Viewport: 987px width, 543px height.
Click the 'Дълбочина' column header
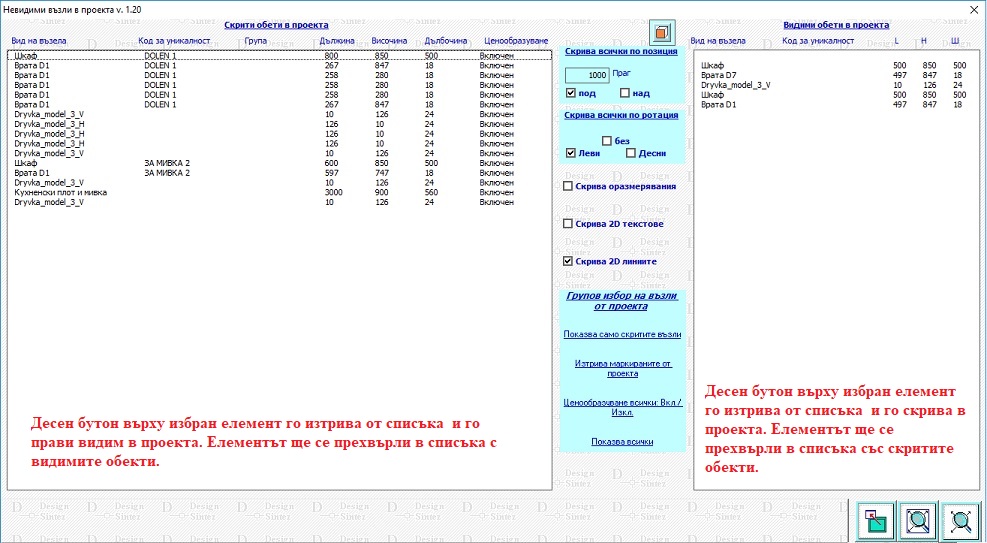(446, 41)
